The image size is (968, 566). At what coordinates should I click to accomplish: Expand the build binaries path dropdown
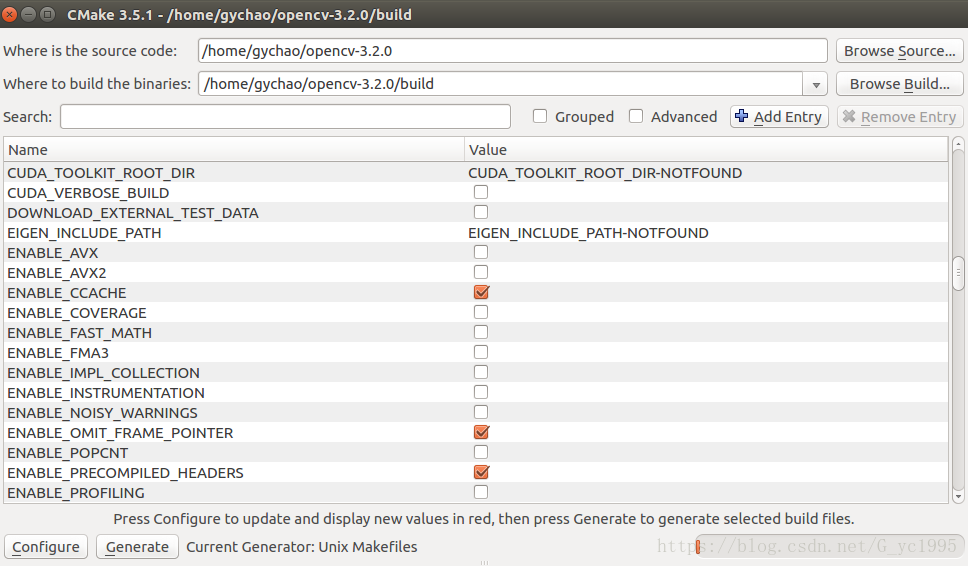[x=816, y=85]
